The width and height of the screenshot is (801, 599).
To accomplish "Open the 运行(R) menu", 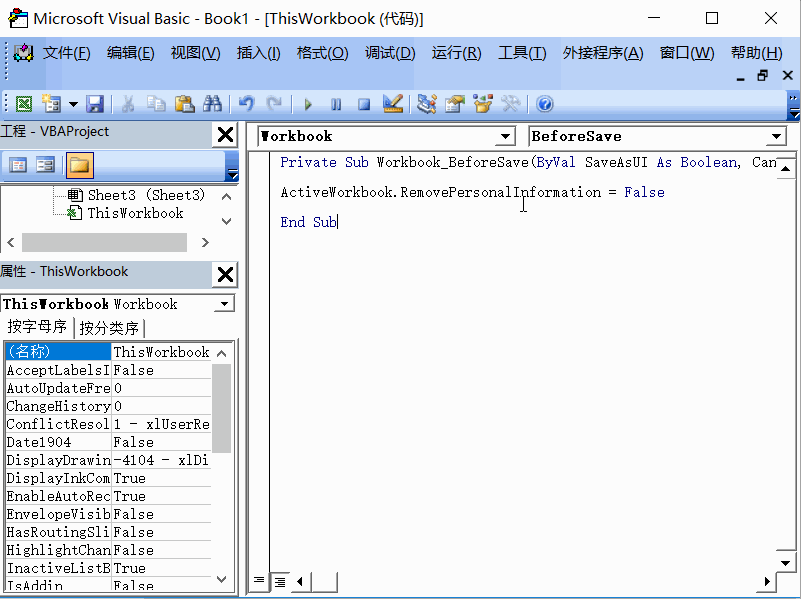I will tap(456, 53).
